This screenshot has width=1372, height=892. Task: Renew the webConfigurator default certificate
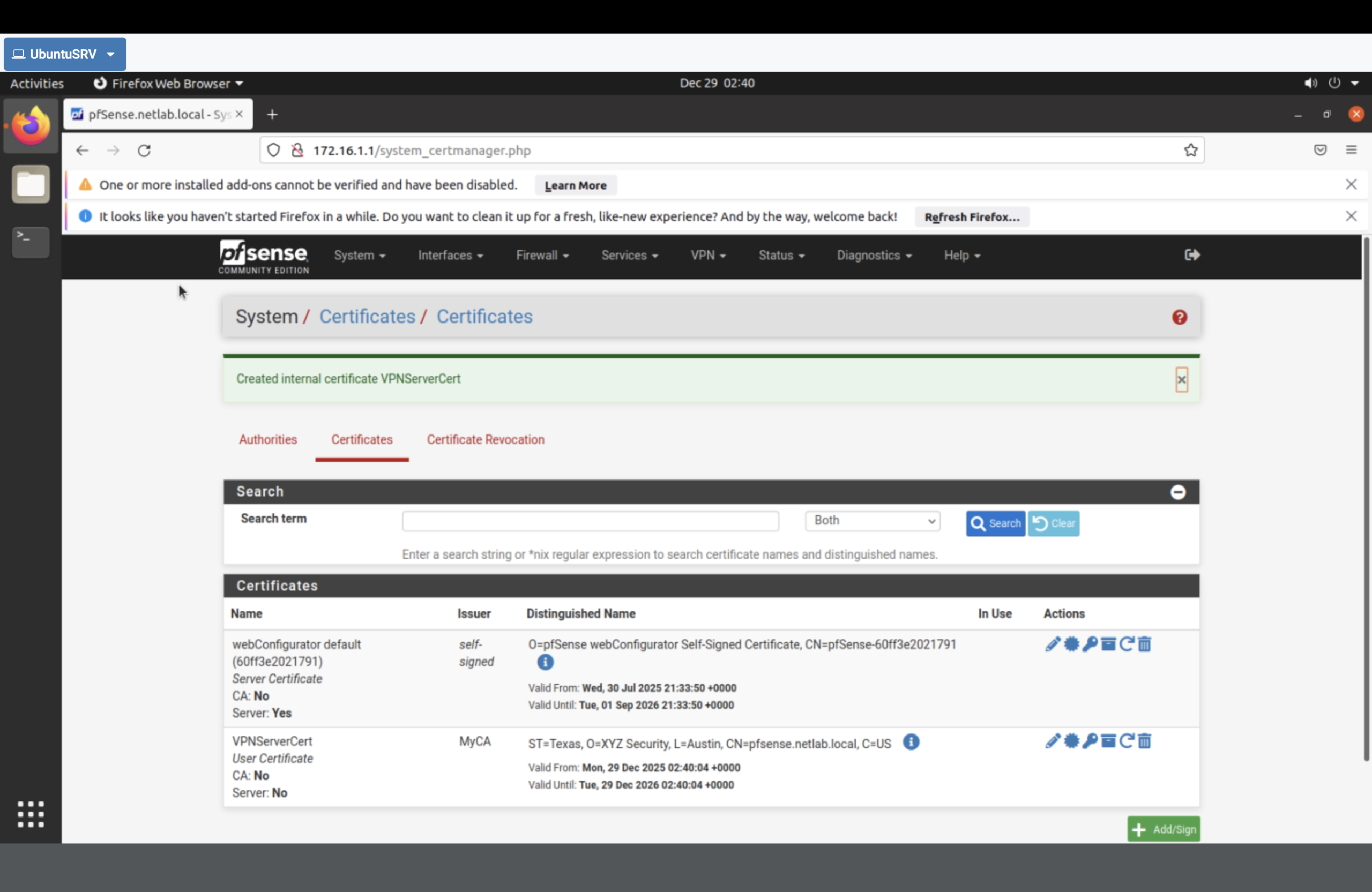1127,644
